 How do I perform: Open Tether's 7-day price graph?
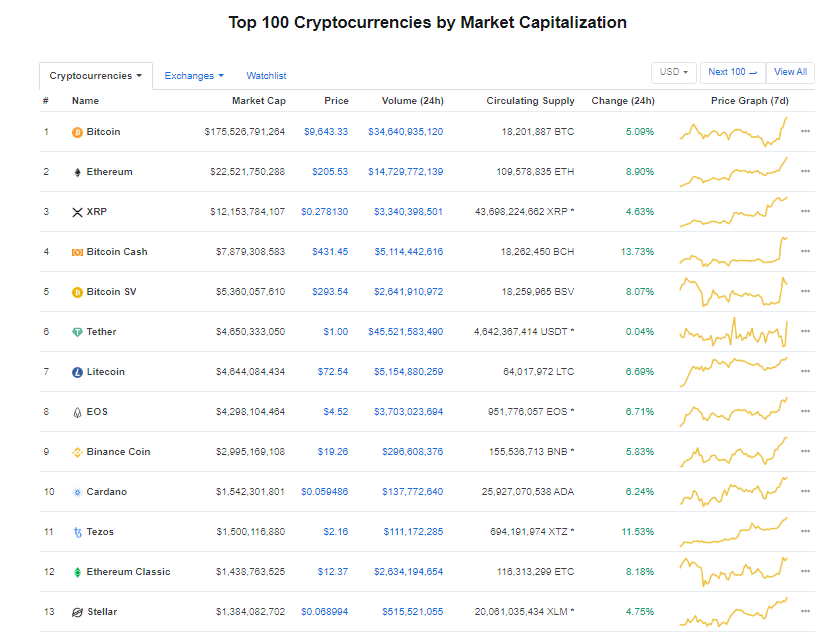734,332
